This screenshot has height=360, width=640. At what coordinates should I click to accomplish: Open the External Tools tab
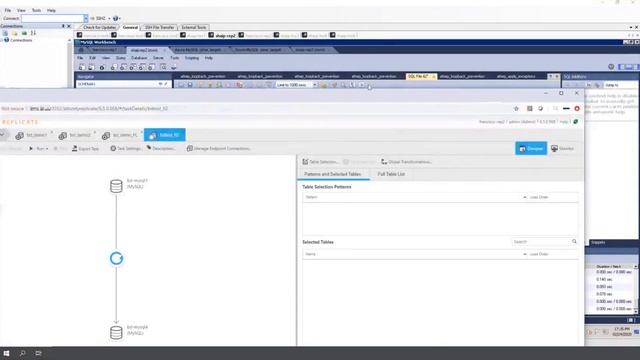194,27
